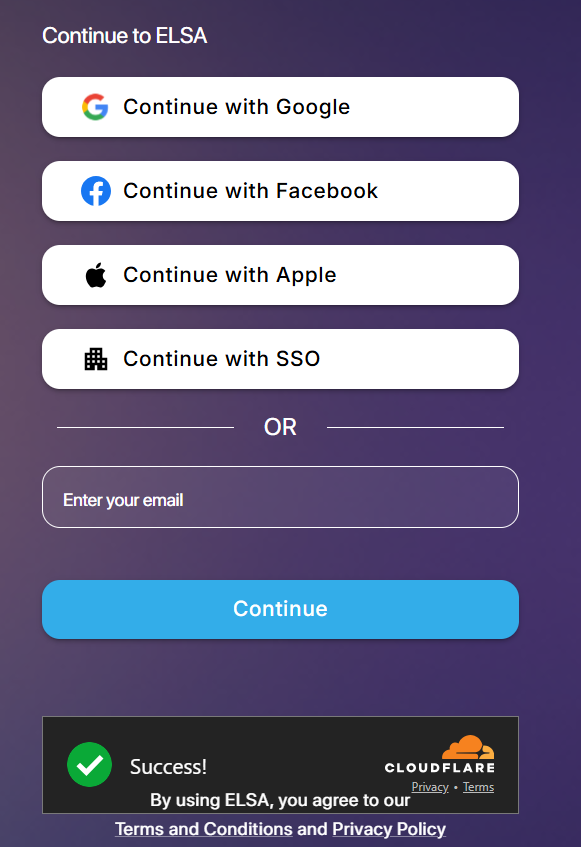Open Cloudflare Terms link

pyautogui.click(x=478, y=787)
